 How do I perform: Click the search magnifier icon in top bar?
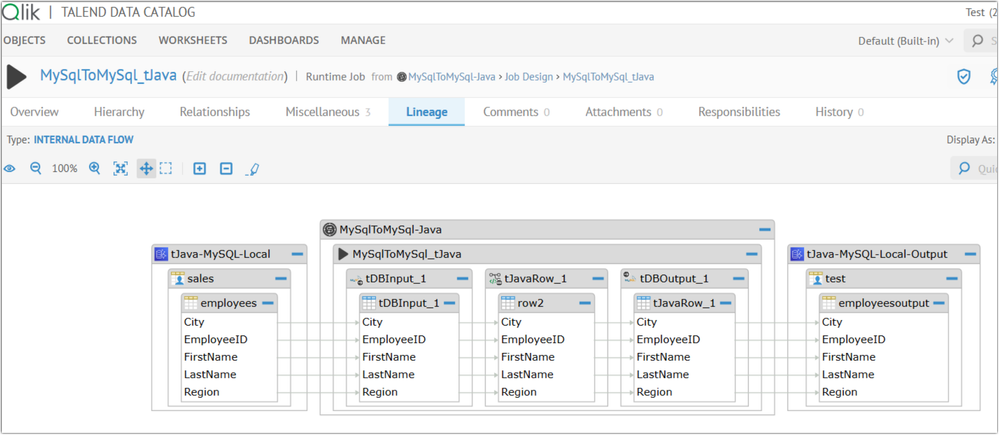(978, 41)
